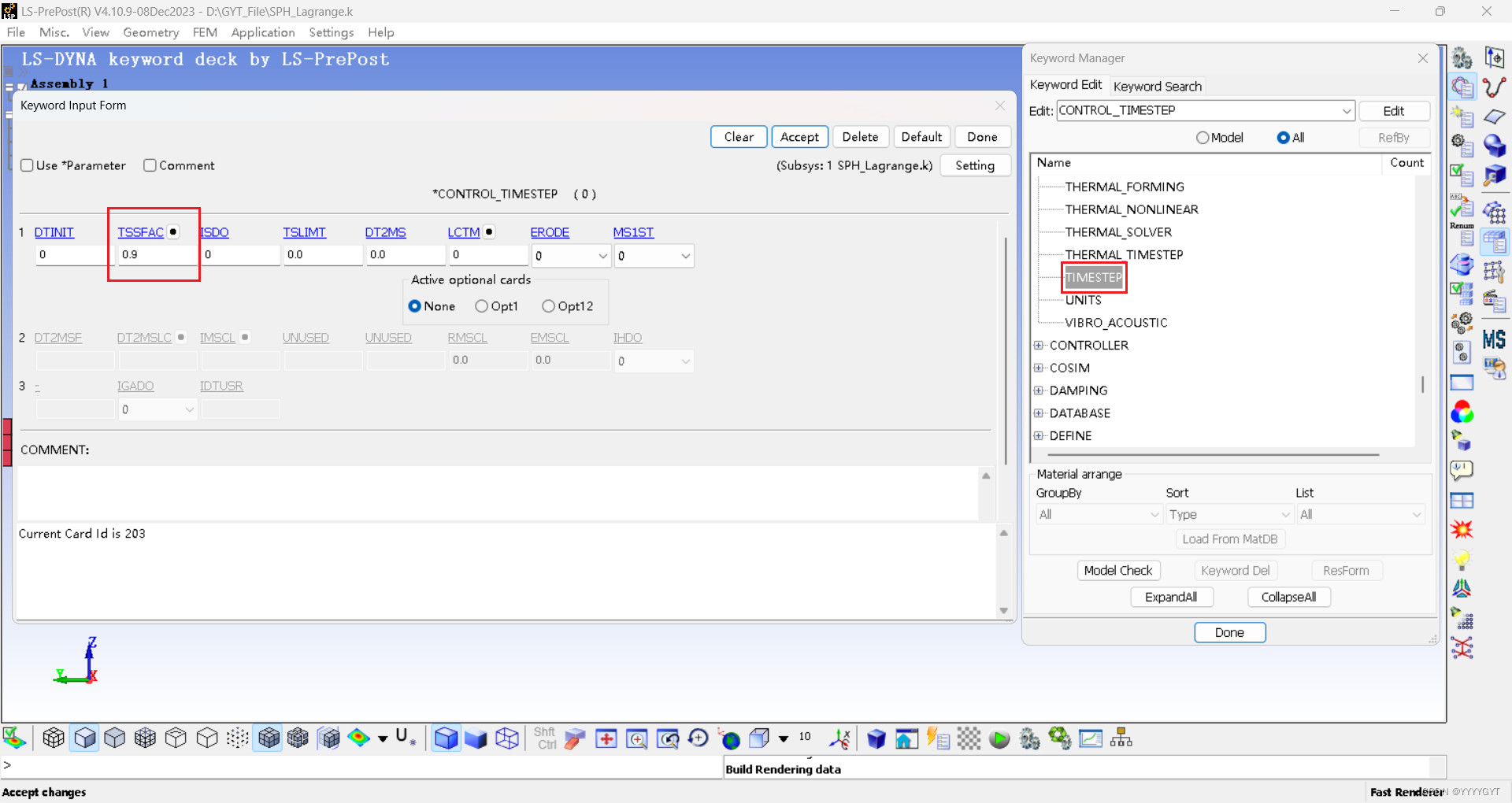Click the RGB color circle icon
This screenshot has width=1512, height=803.
pyautogui.click(x=1462, y=412)
